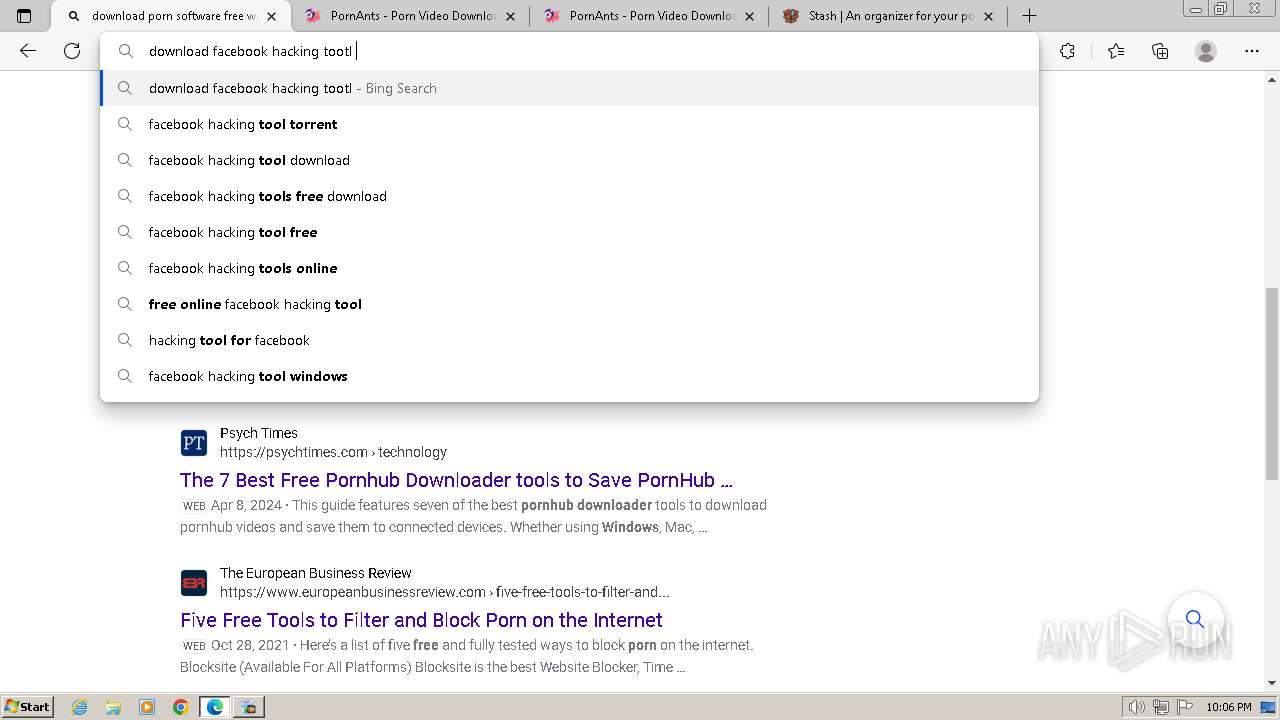Open the Extensions puzzle icon
The image size is (1280, 720).
(x=1068, y=51)
